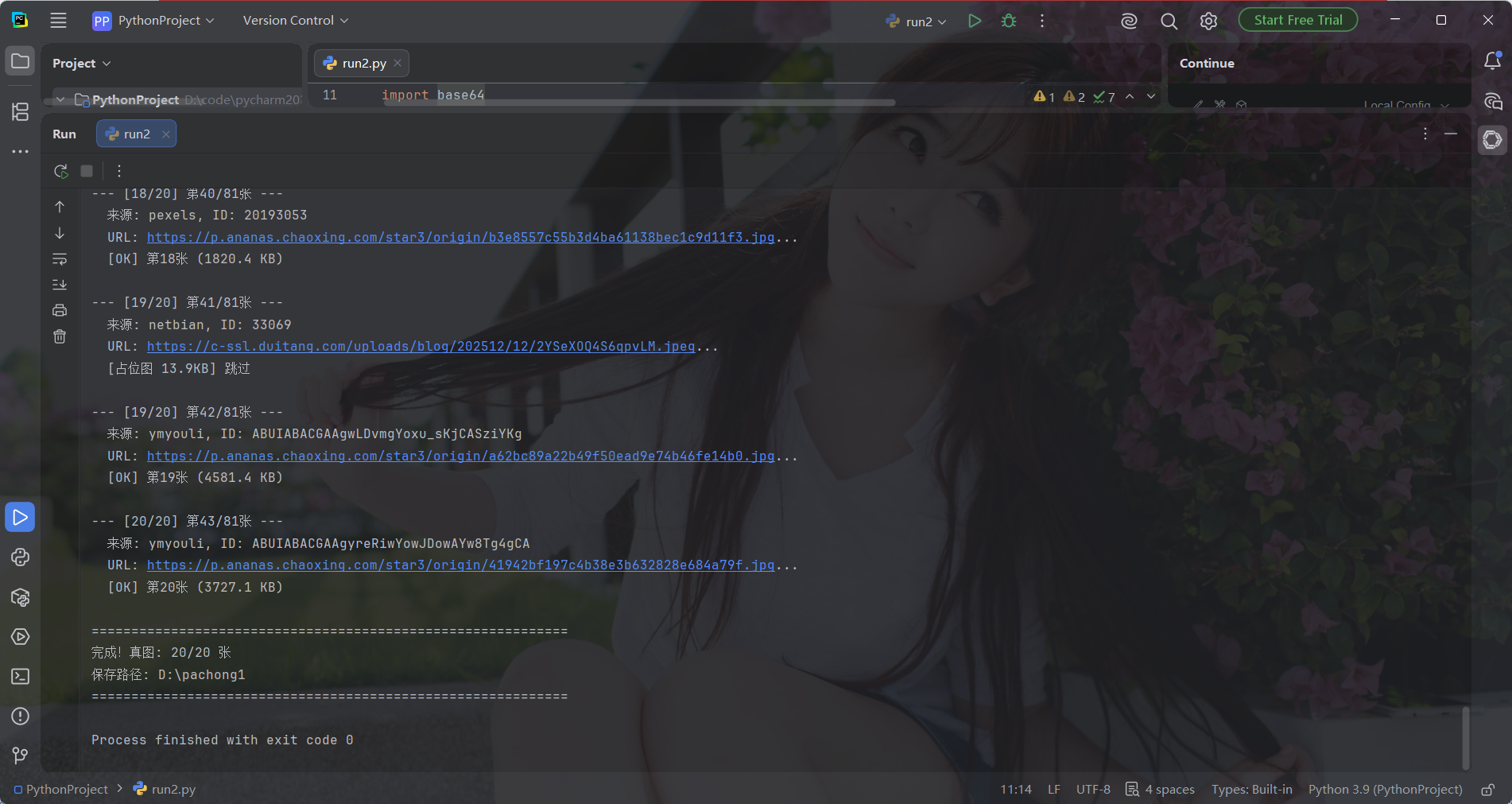This screenshot has height=804, width=1512.
Task: Open a62bc89a22b49f50ead9e74b46fe14b0.jpg URL
Action: 460,456
